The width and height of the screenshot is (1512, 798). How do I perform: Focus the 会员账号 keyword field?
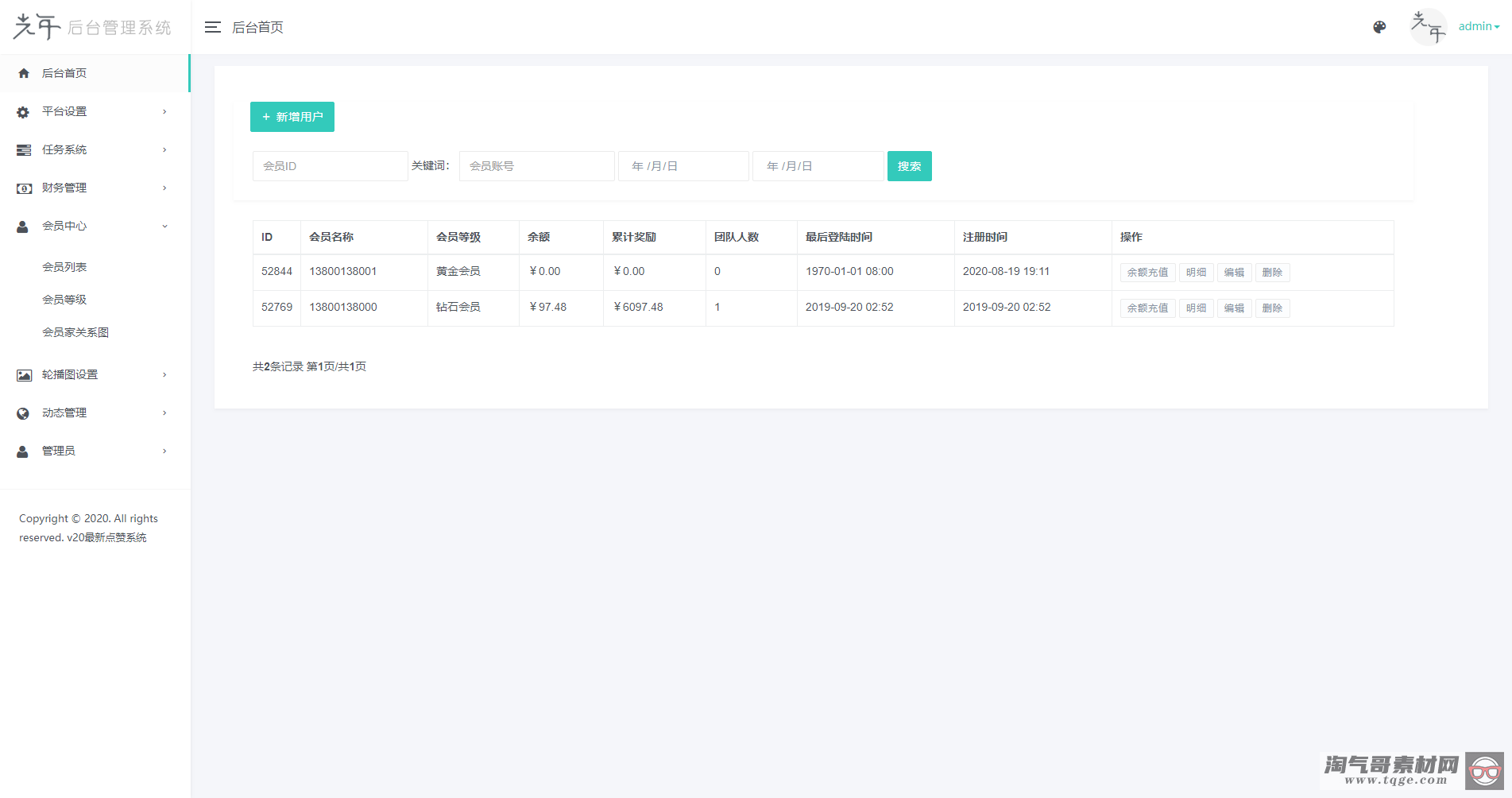(537, 166)
